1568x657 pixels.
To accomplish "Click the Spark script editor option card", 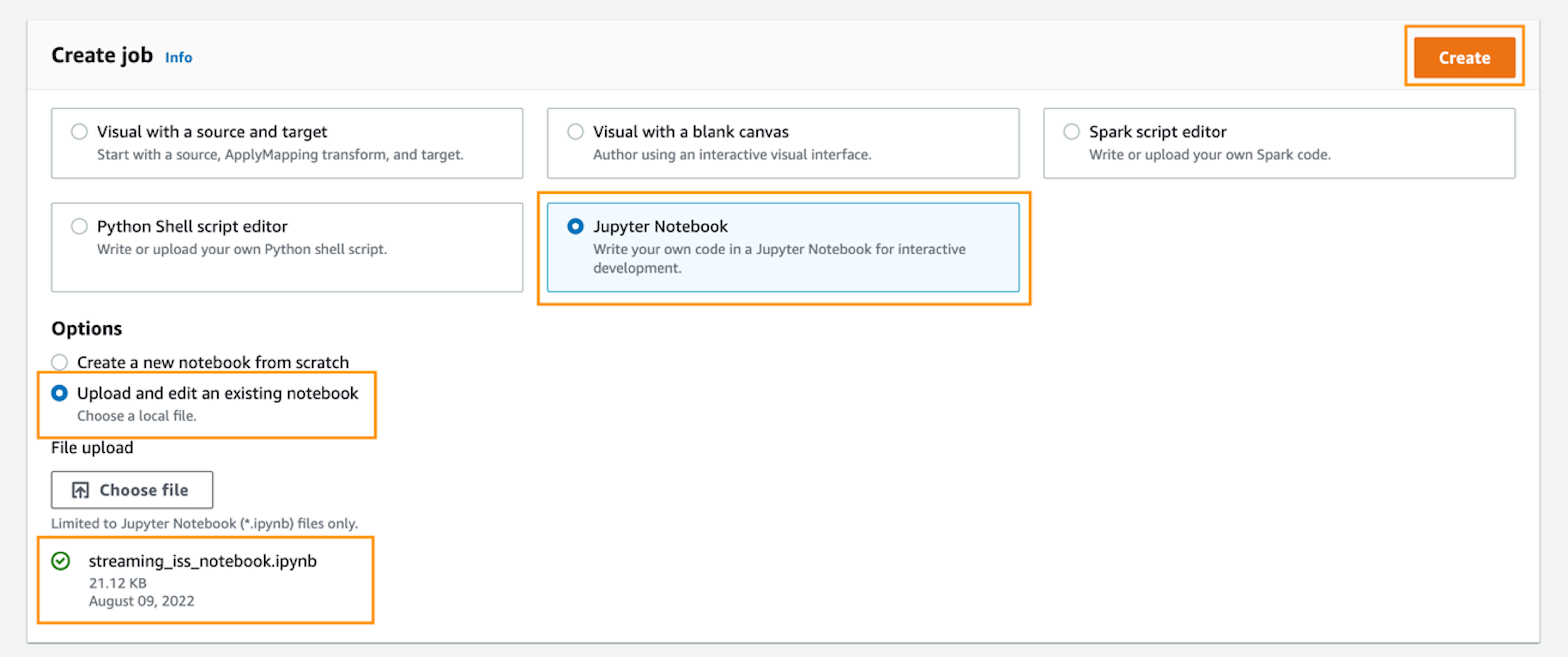I will coord(1278,143).
